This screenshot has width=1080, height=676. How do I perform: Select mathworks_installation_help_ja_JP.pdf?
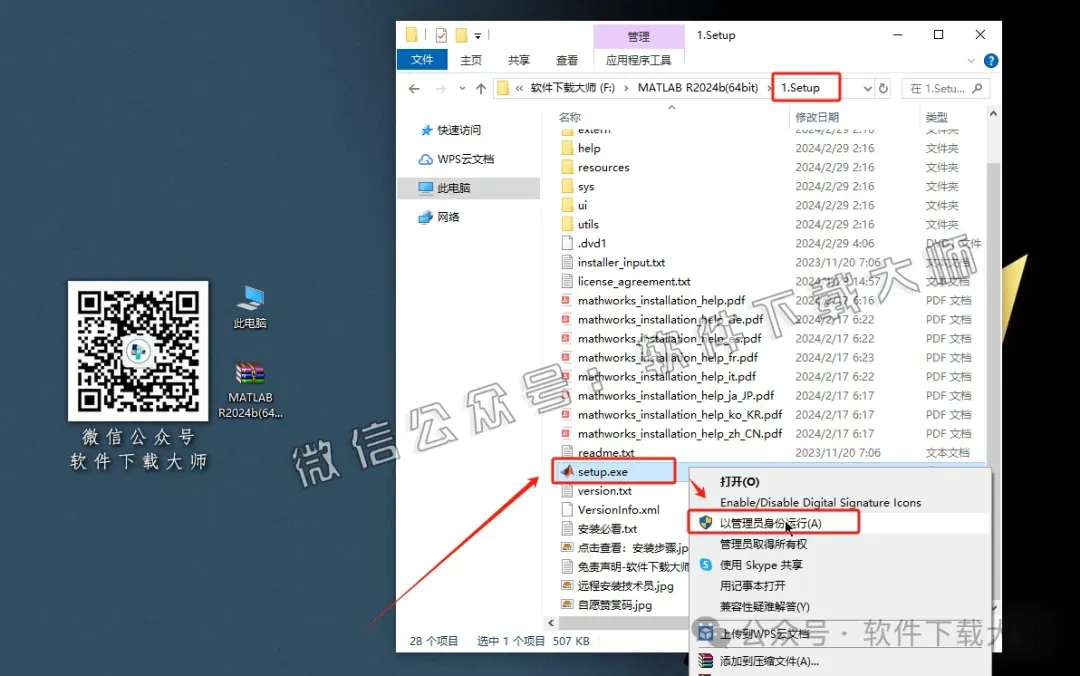pos(676,396)
